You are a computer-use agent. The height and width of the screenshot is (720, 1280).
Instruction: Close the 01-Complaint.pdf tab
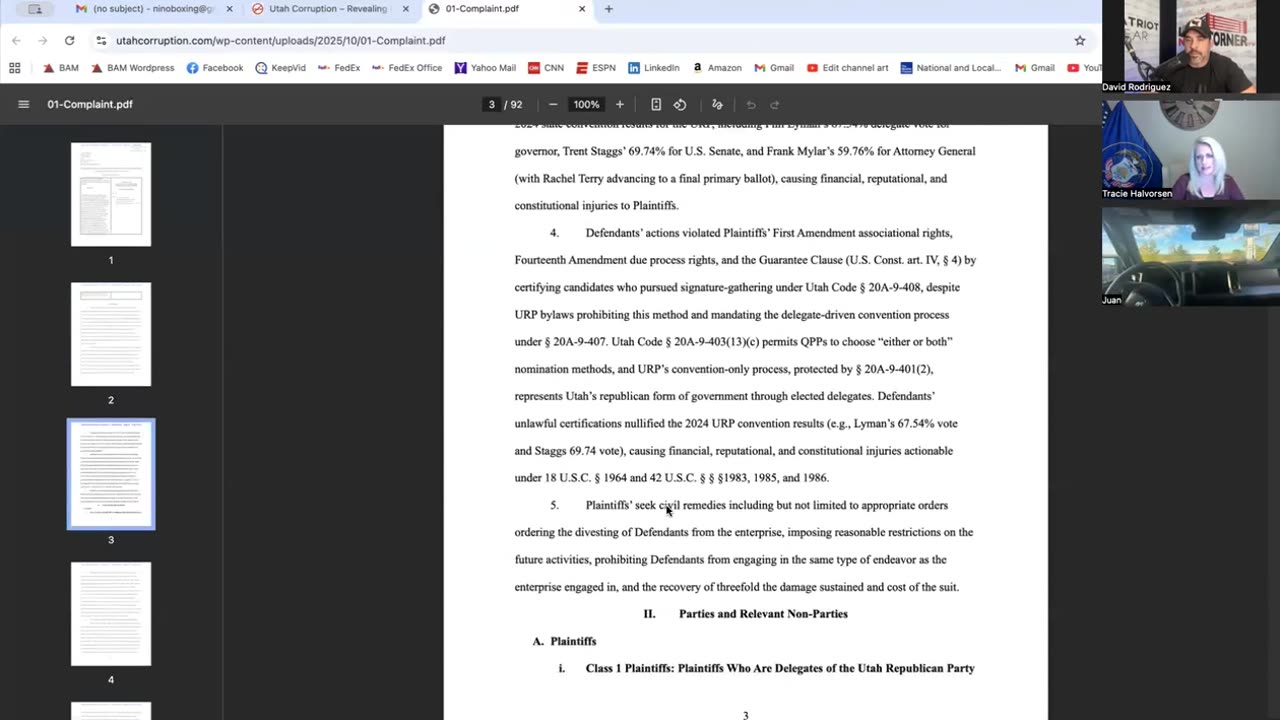pyautogui.click(x=582, y=9)
